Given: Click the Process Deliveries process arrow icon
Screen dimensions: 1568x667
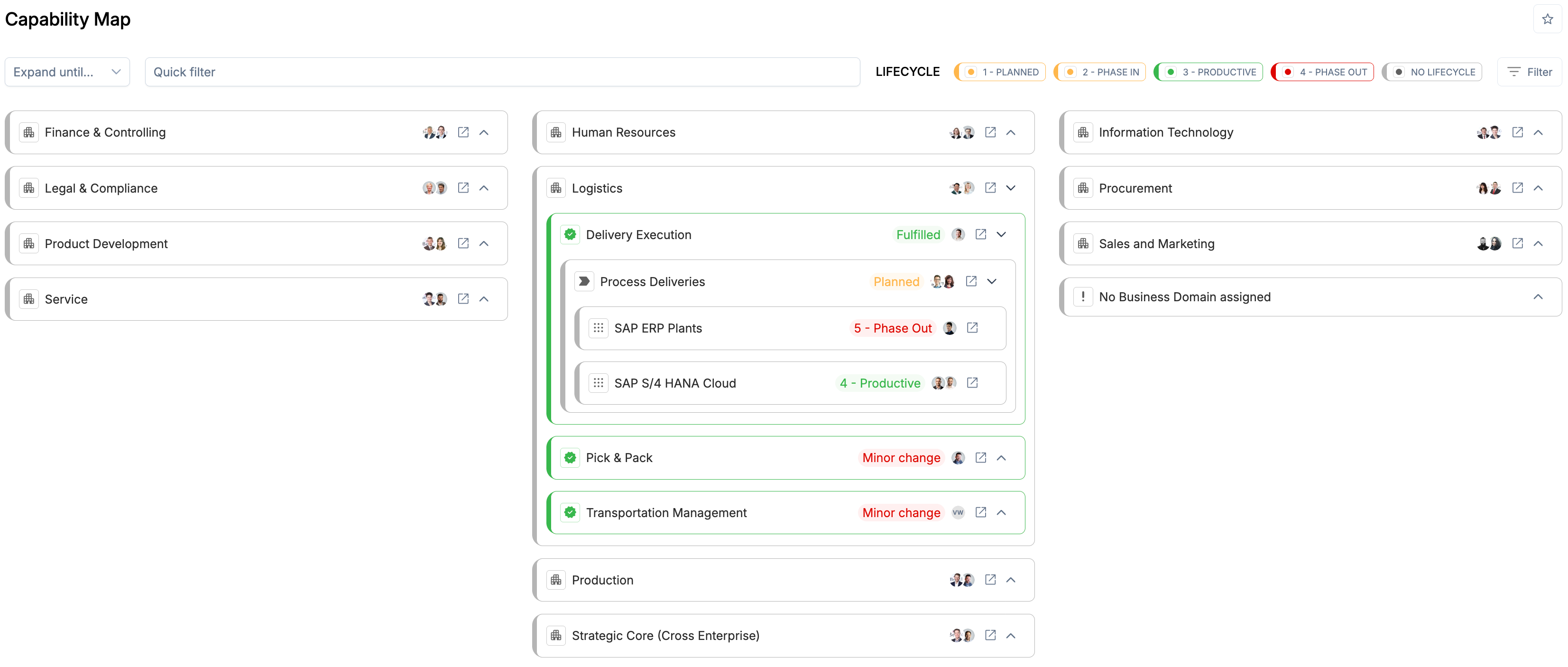Looking at the screenshot, I should click(x=584, y=281).
